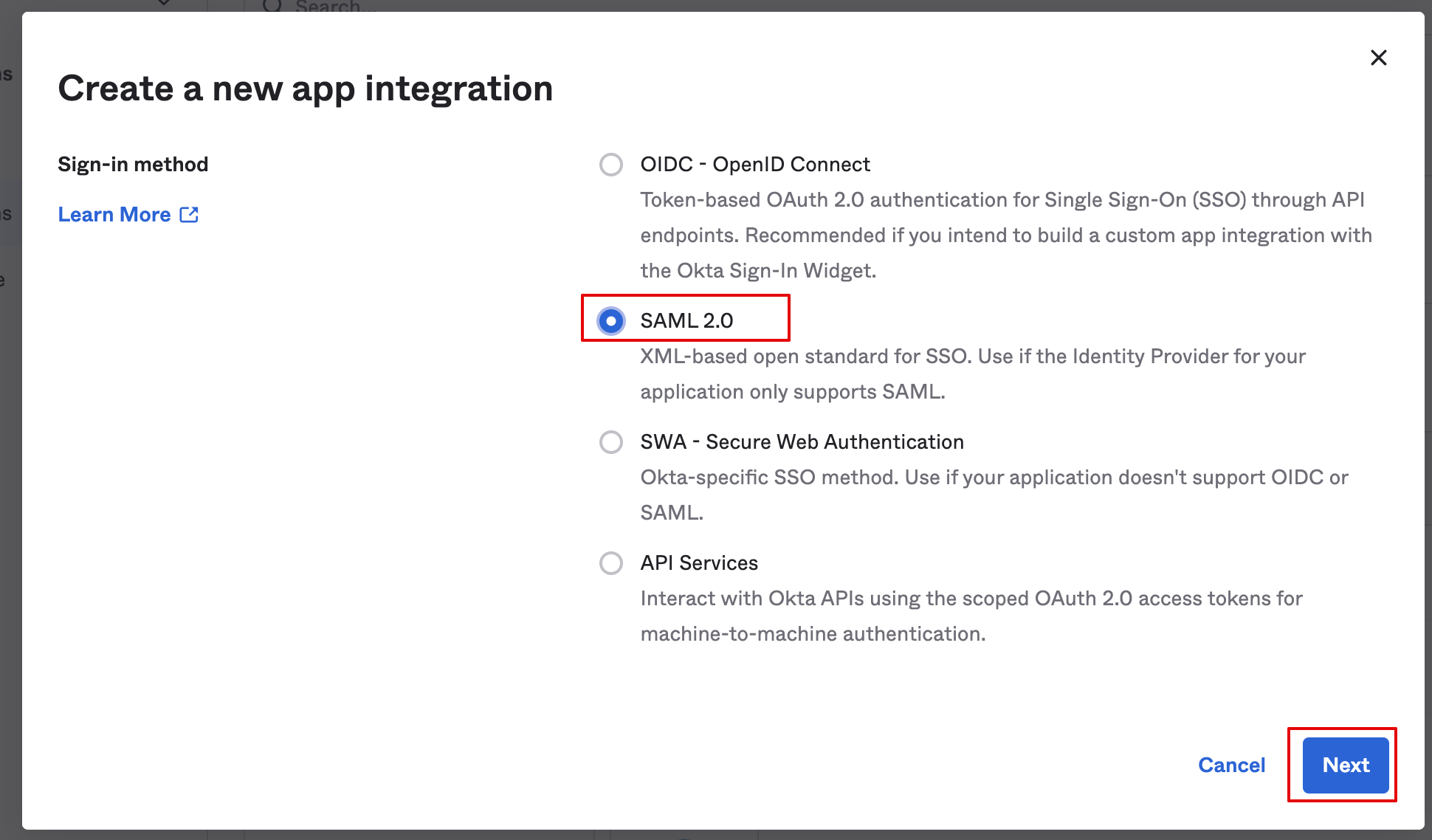Click the "Create a new app integration" title

(x=306, y=89)
